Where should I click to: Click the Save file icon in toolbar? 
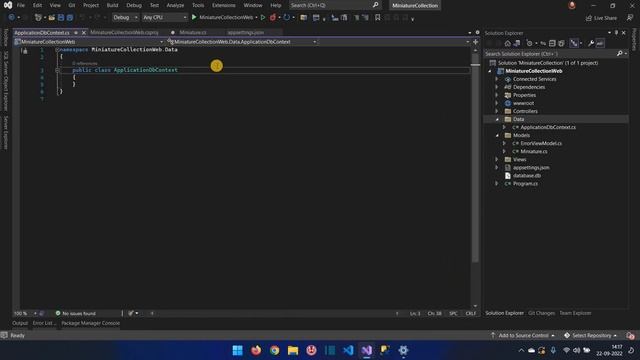(x=61, y=18)
